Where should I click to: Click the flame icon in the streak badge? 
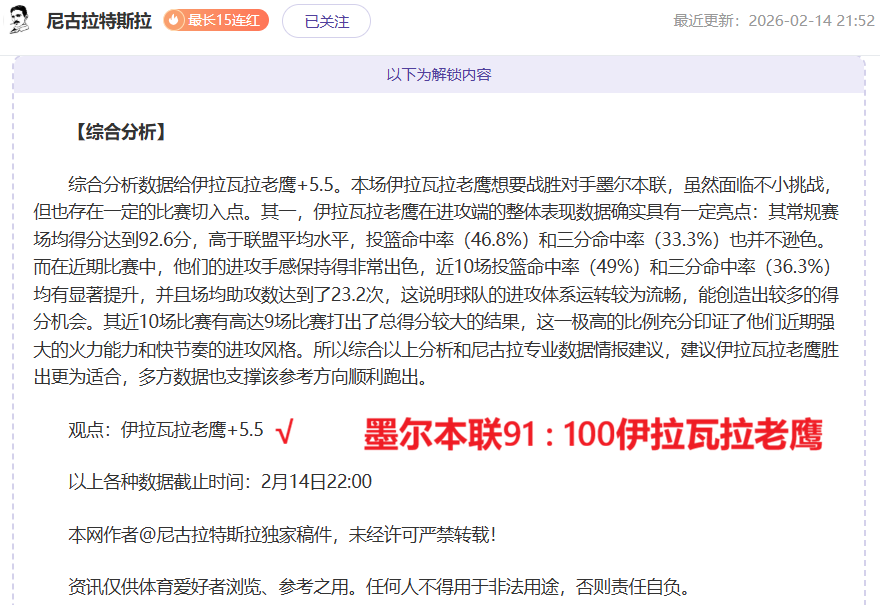[175, 21]
